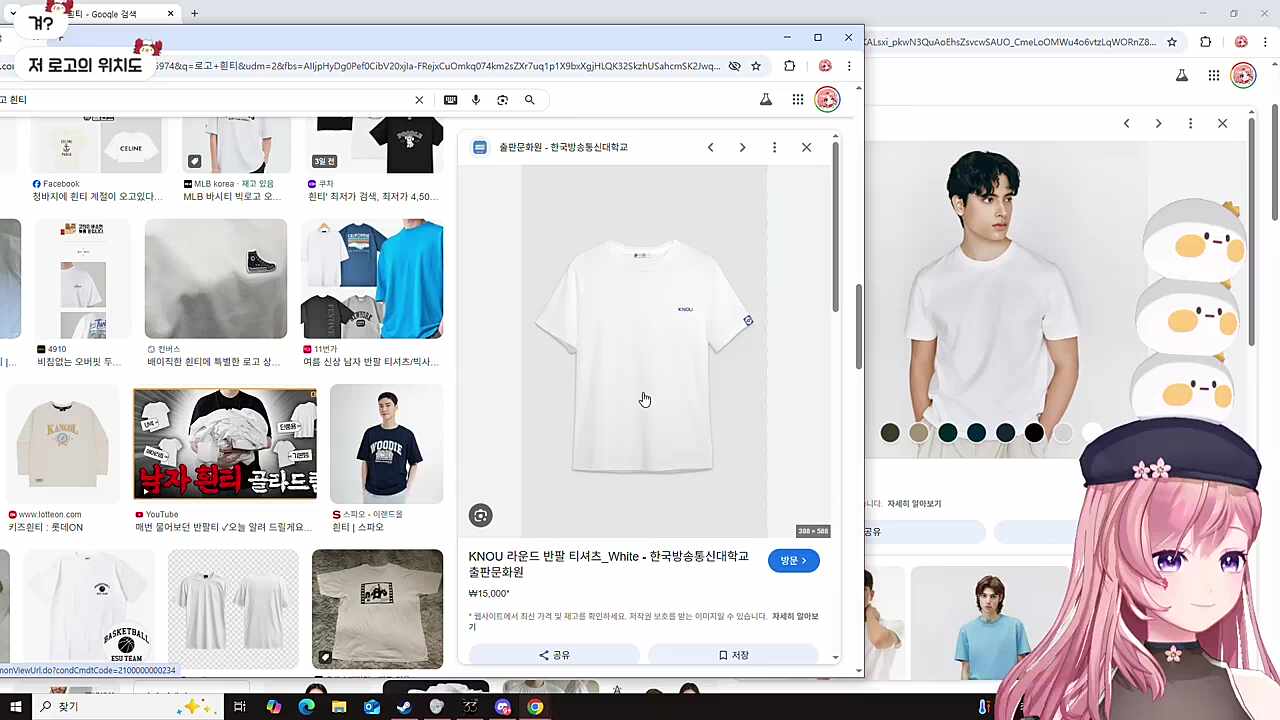Open the Google apps grid in front window

coord(798,100)
